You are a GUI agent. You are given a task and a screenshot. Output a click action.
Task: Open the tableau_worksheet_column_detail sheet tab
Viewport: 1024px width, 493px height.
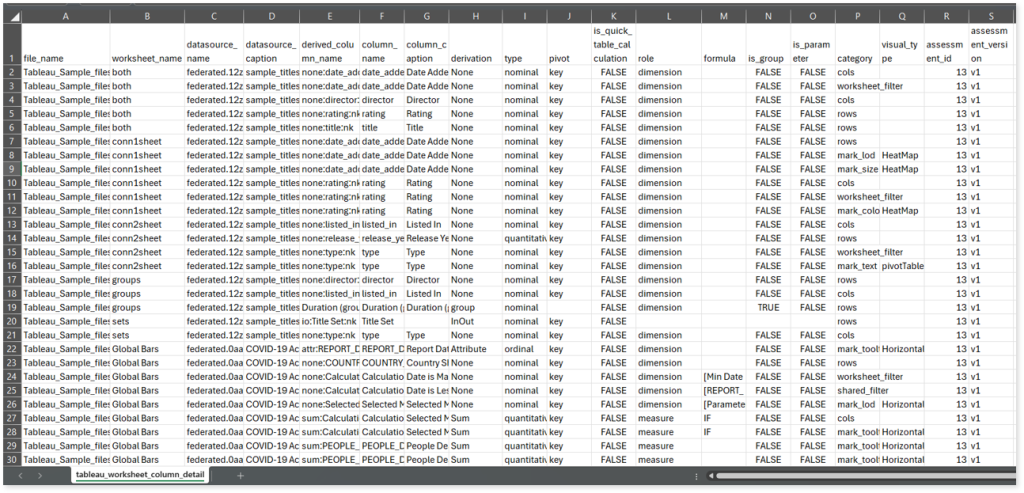point(140,475)
